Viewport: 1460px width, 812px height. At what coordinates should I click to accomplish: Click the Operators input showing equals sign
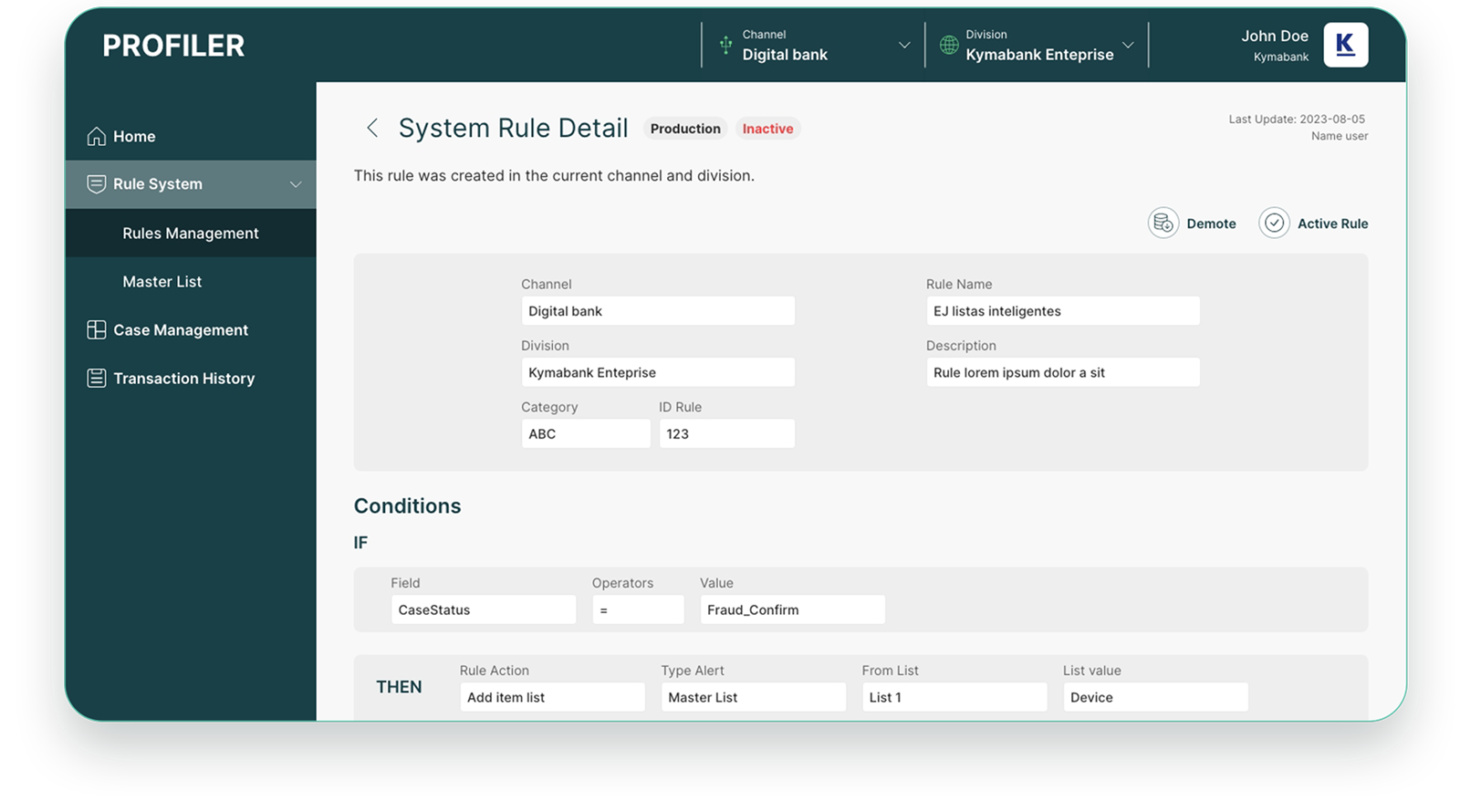click(x=638, y=609)
